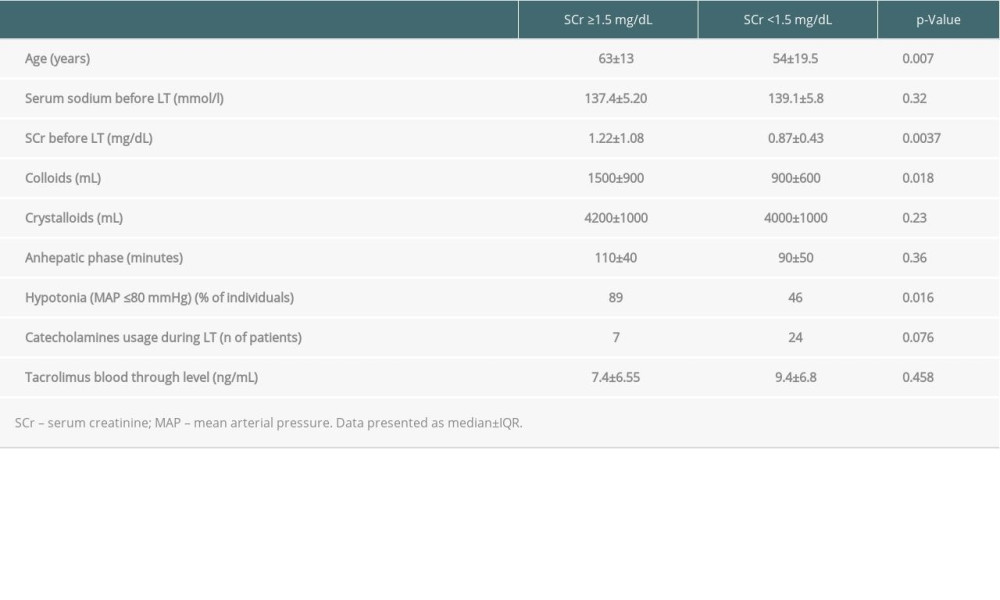The width and height of the screenshot is (1000, 600).
Task: Click the value '89' in Hypotonia row
Action: [x=616, y=298]
